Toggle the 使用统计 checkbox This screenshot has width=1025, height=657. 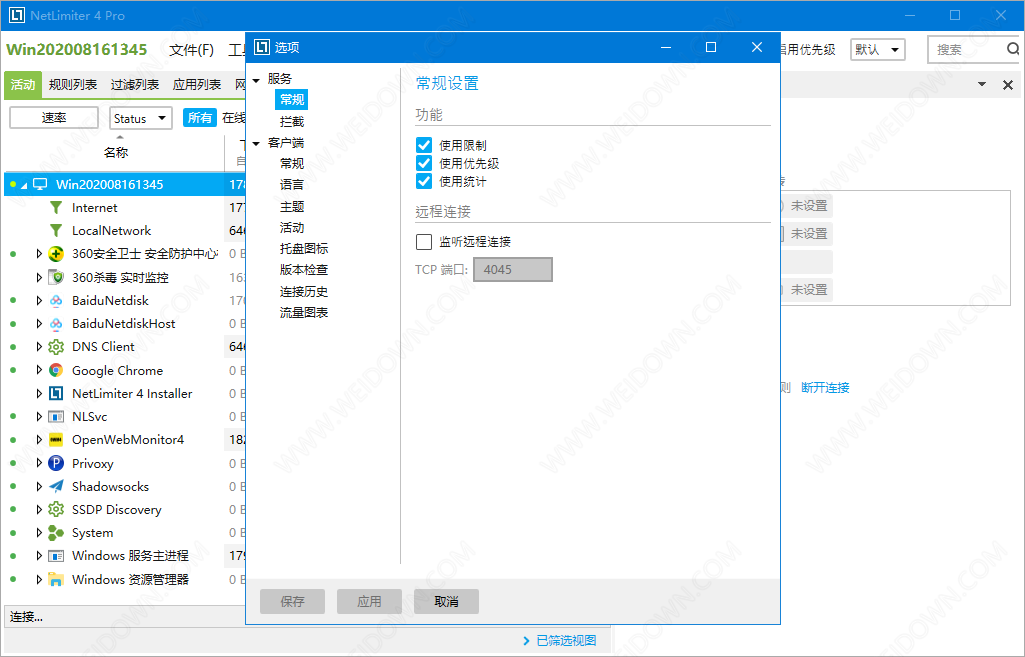pos(424,181)
